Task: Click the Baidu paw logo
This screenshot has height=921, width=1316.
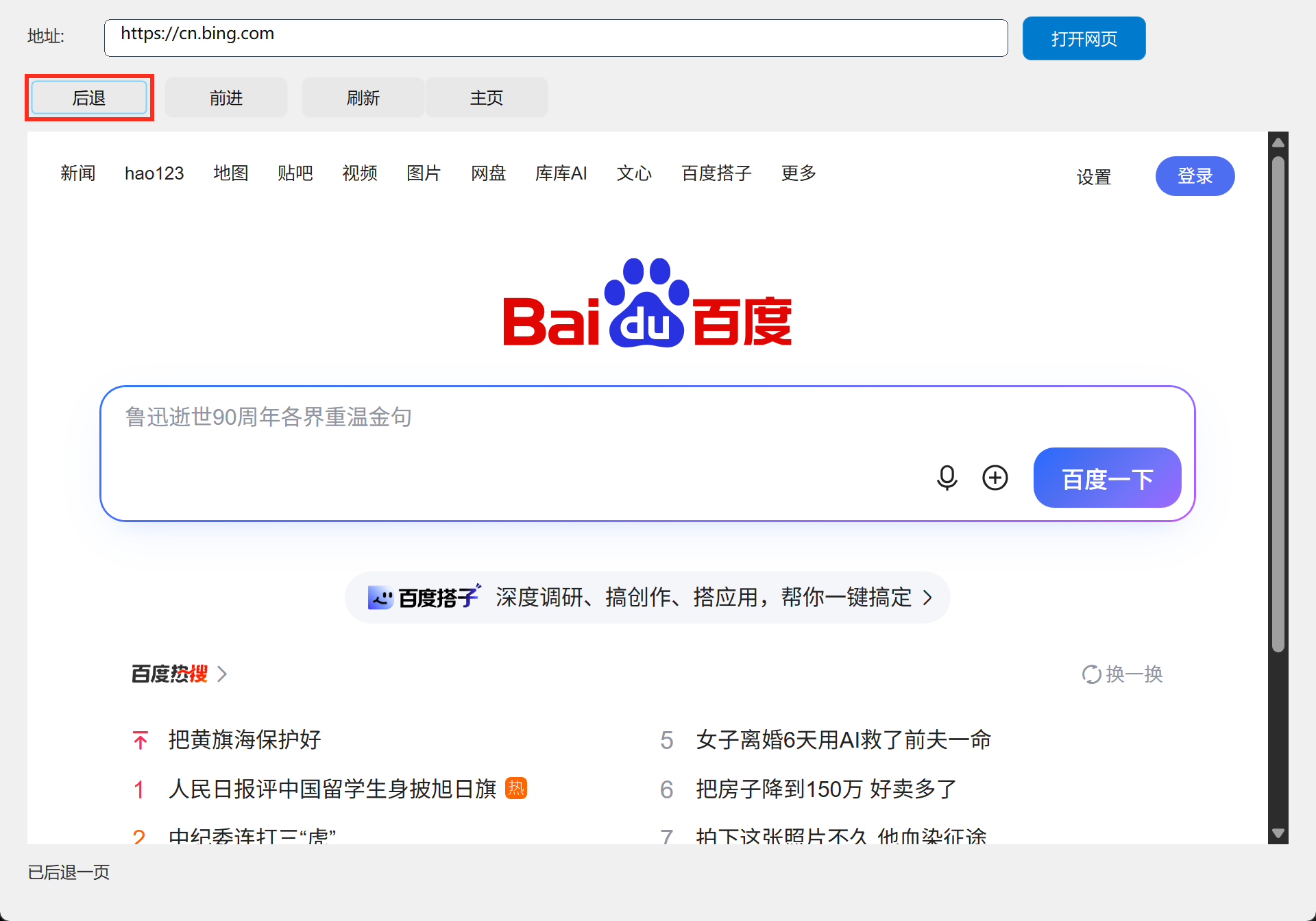Action: pos(647,303)
